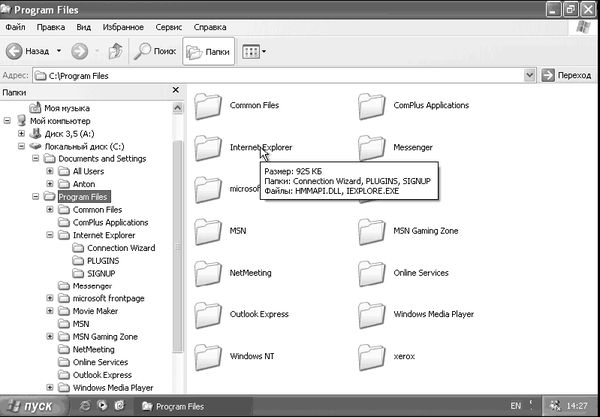Select Outlook Express folder icon in main pane
Viewport: 600px width, 417px height.
[x=208, y=315]
